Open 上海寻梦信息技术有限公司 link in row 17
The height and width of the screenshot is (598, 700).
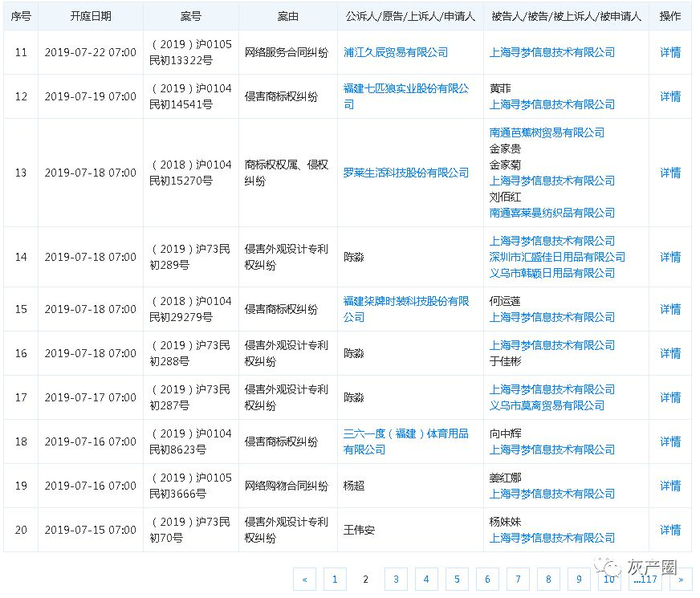552,390
